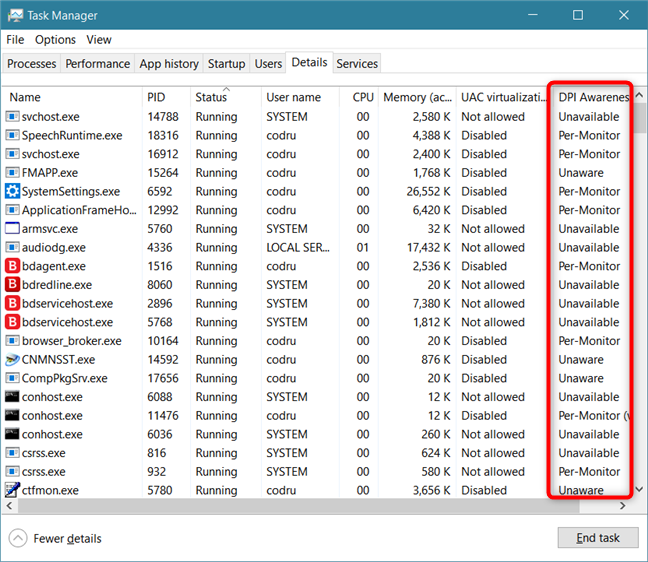Click the FMAPP.exe process icon
This screenshot has width=648, height=562.
(12, 172)
